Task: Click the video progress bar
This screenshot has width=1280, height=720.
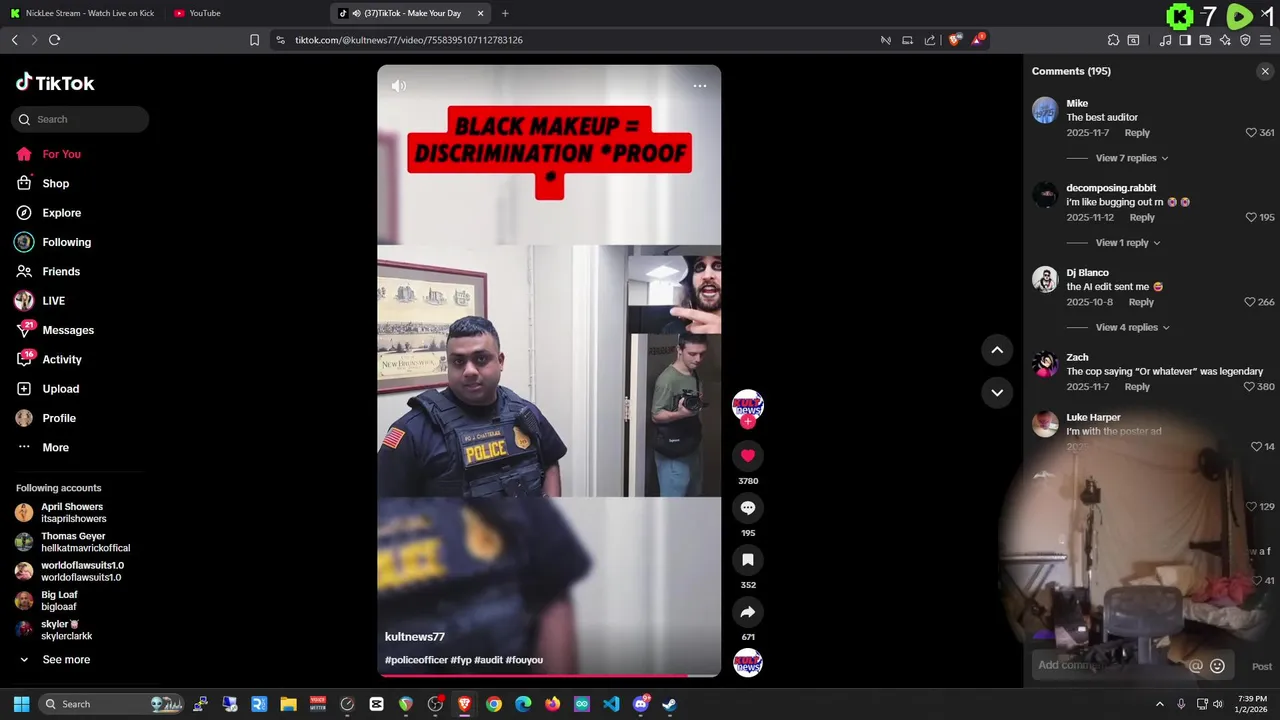Action: click(549, 675)
